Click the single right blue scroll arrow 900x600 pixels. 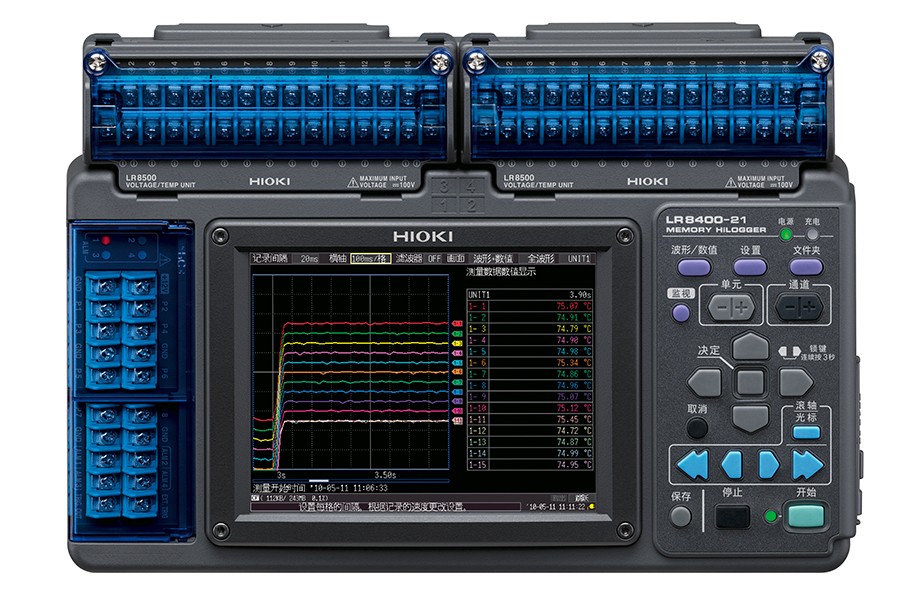click(769, 464)
